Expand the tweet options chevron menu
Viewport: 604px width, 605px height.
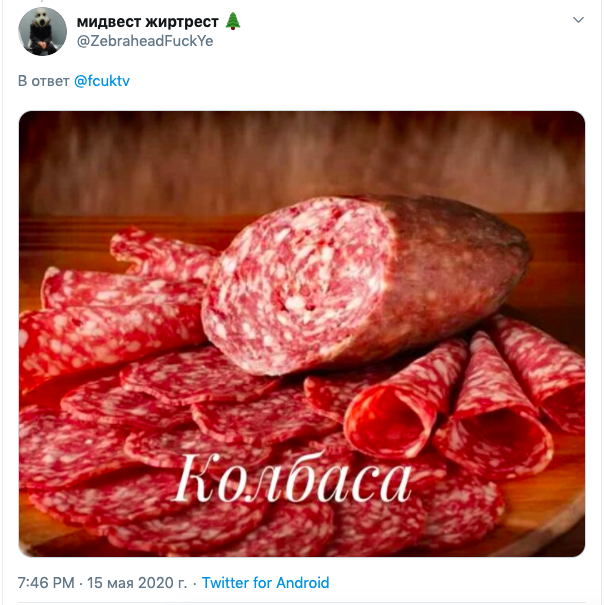point(577,21)
